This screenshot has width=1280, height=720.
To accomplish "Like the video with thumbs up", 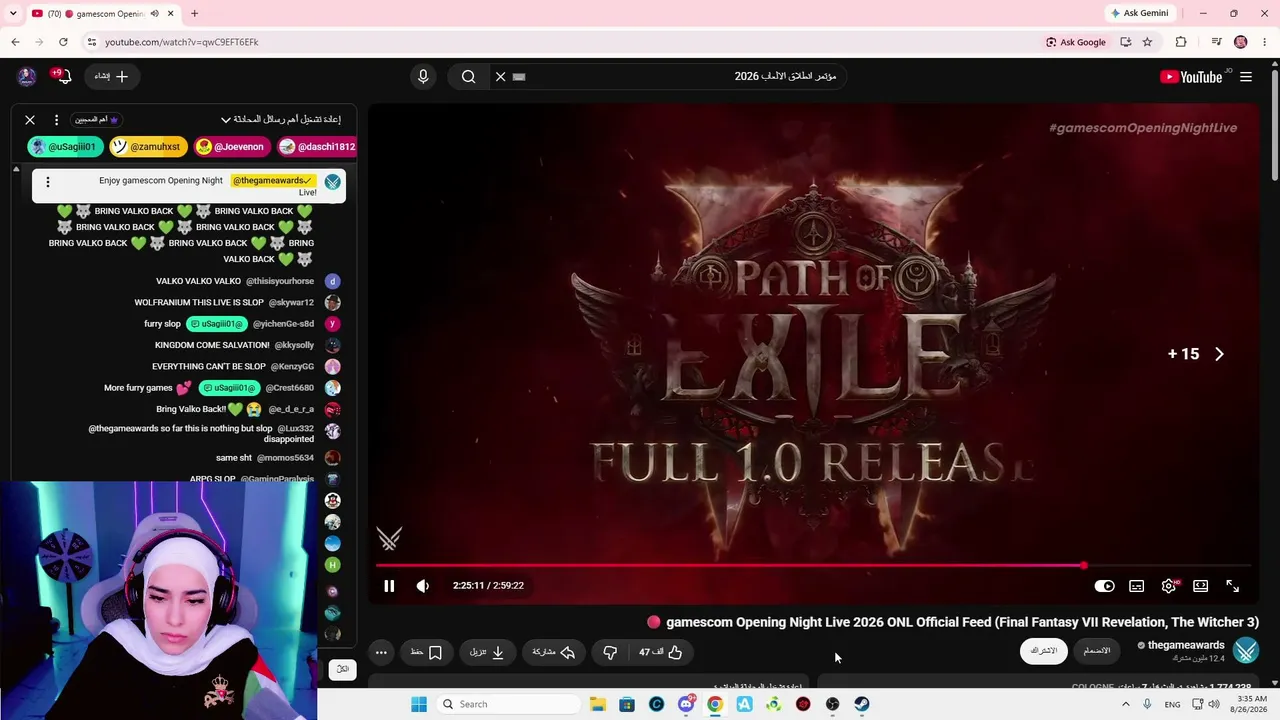I will pyautogui.click(x=661, y=652).
